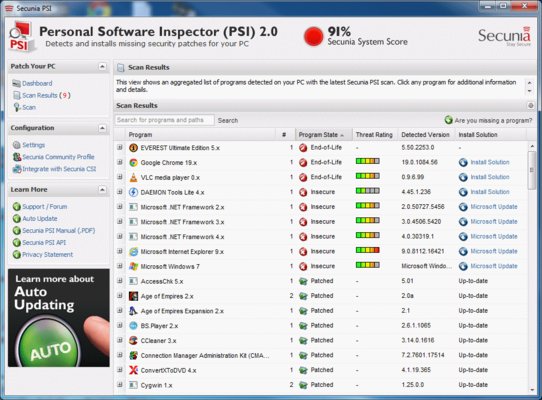Screen dimensions: 542x400
Task: Click the search for programs and paths field
Action: click(165, 120)
